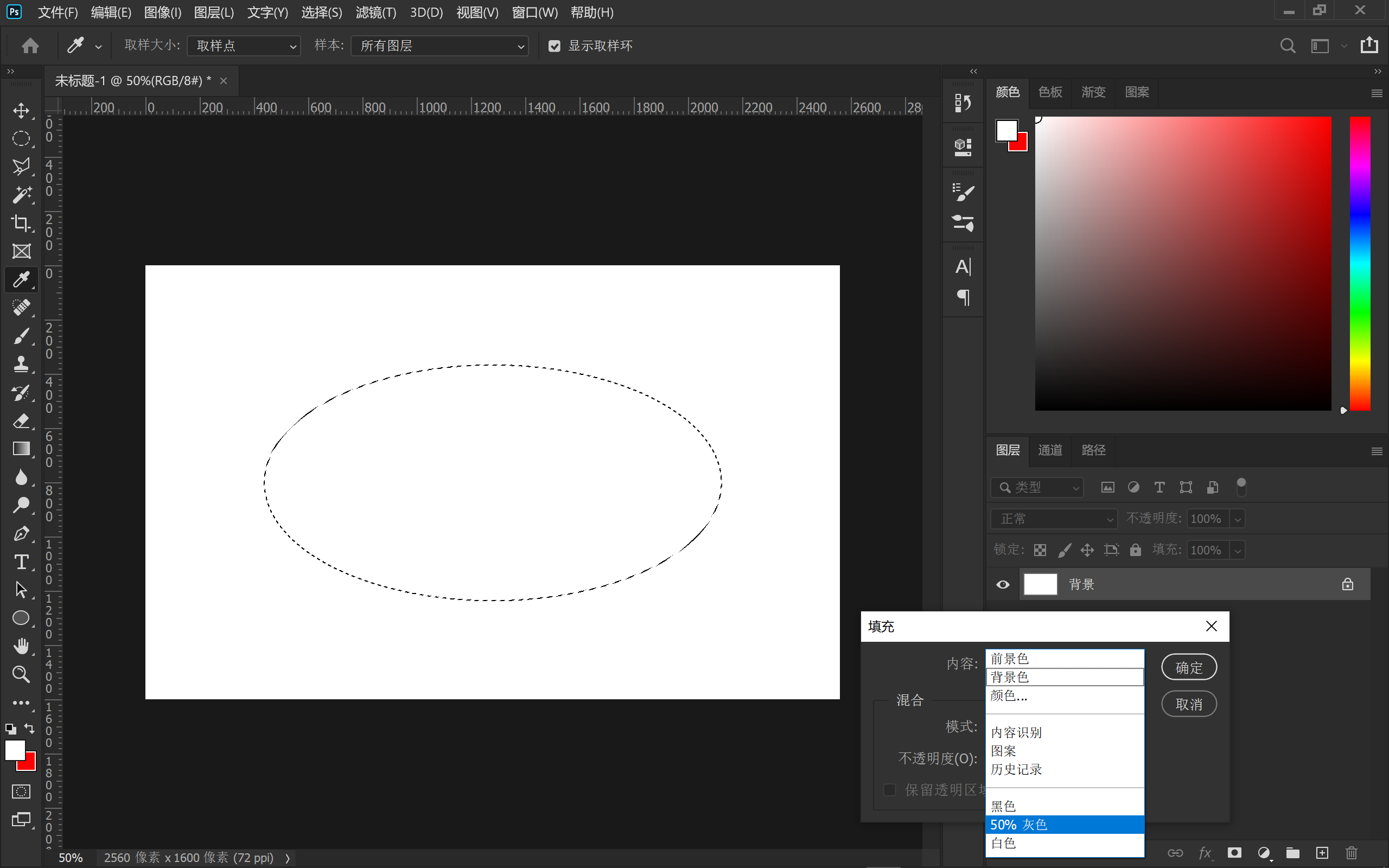Select the Move tool
Viewport: 1389px width, 868px height.
[21, 110]
